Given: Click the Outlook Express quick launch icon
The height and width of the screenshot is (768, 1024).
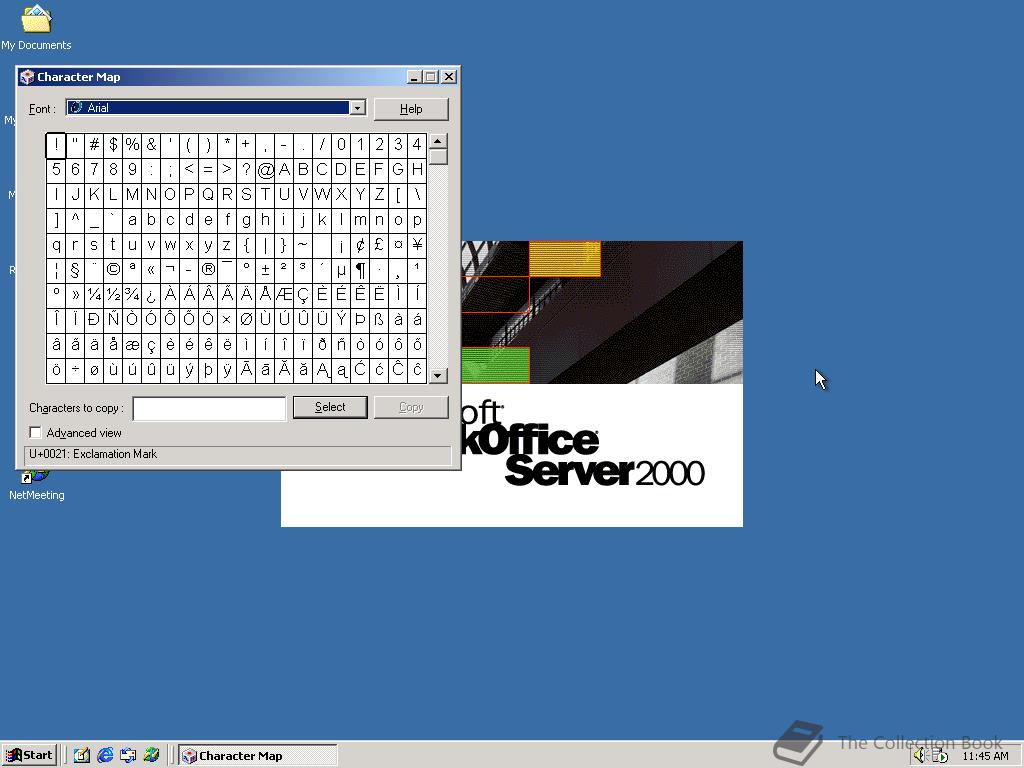Looking at the screenshot, I should tap(128, 756).
